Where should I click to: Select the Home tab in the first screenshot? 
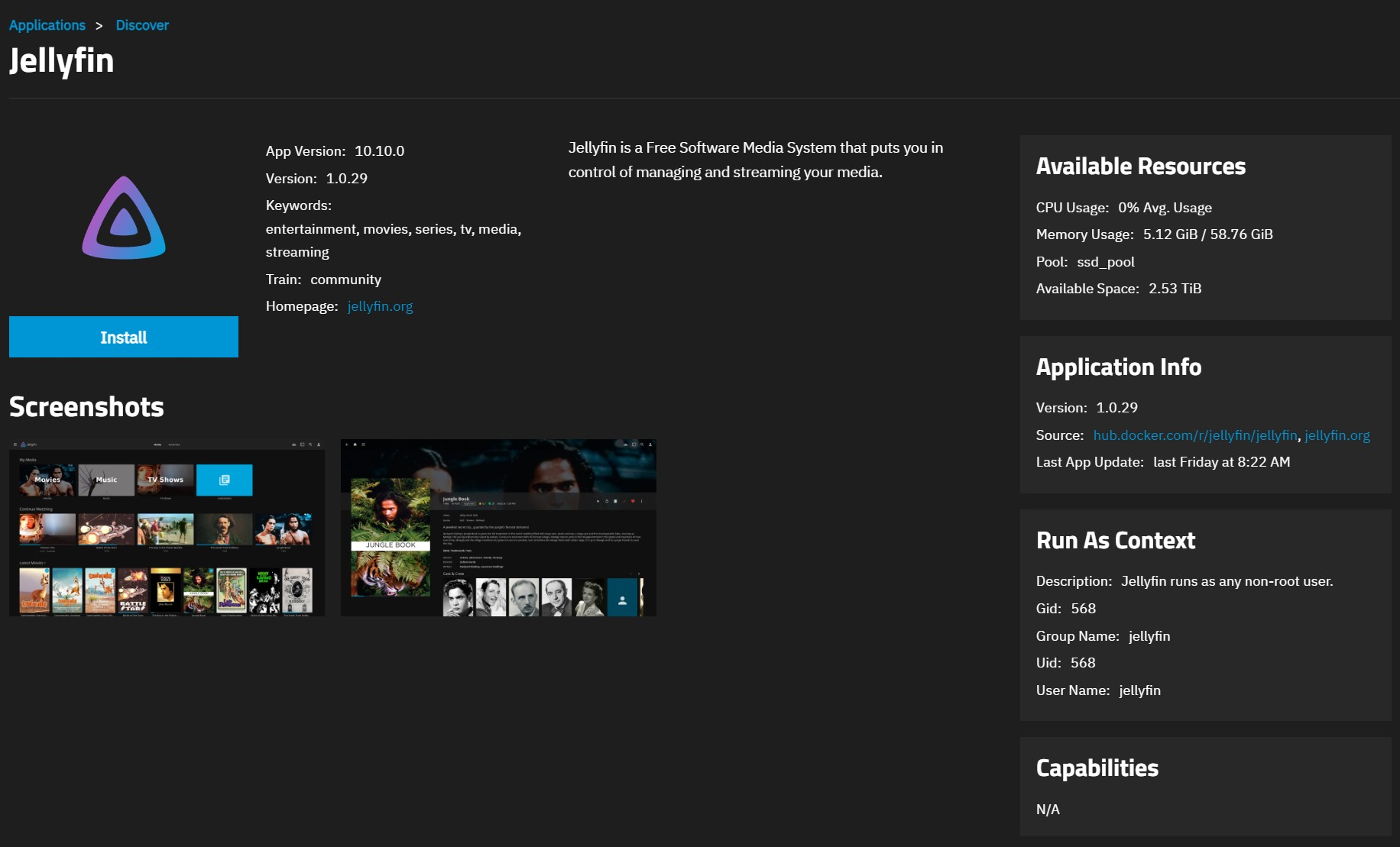(x=157, y=445)
